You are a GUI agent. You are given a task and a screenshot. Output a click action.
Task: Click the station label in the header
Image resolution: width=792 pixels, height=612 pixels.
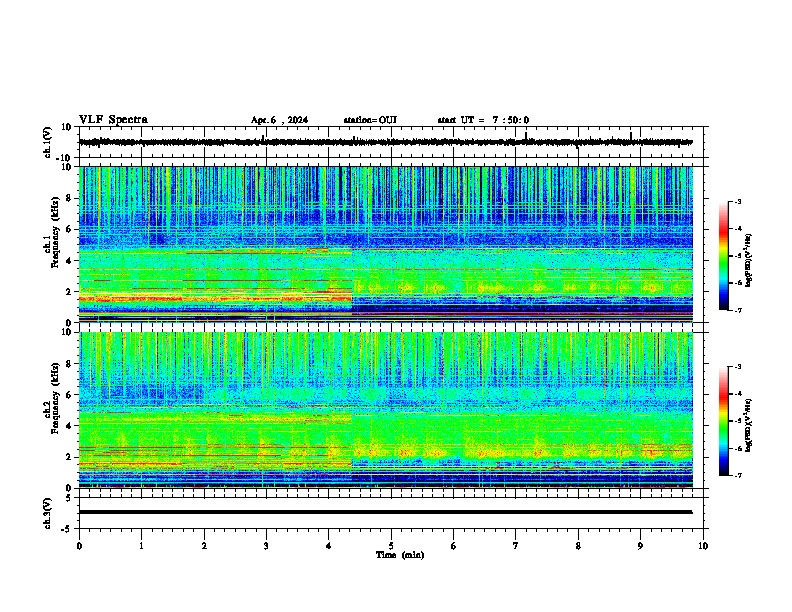point(370,120)
